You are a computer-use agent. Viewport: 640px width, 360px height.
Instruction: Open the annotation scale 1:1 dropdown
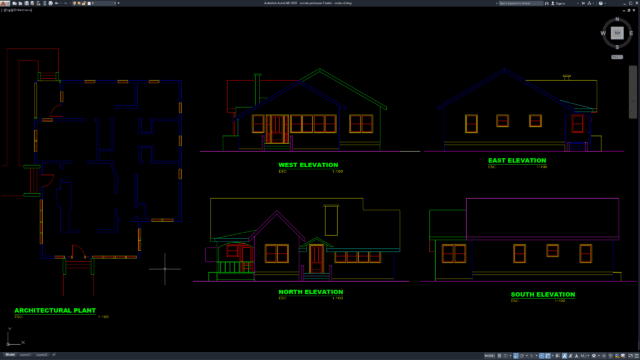[584, 356]
